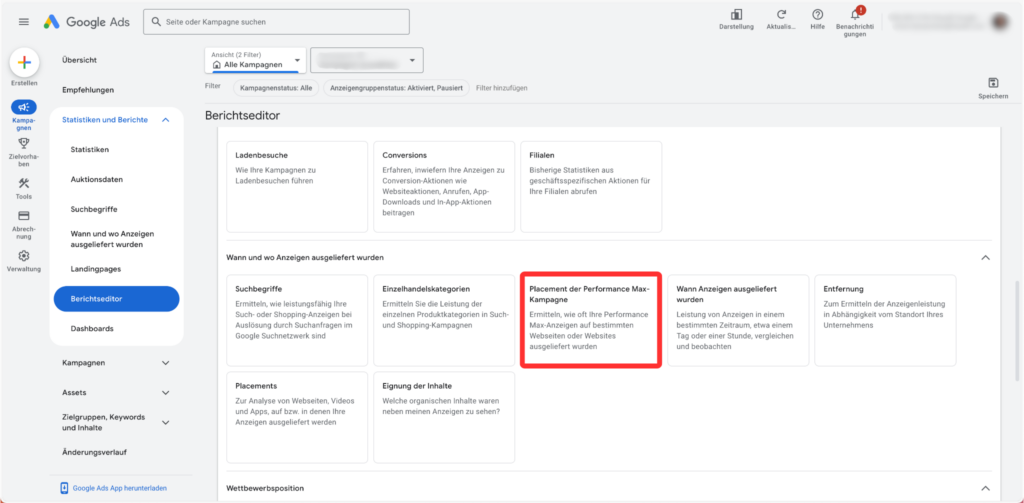This screenshot has width=1024, height=503.
Task: Click Filter hinzufügen
Action: pyautogui.click(x=502, y=88)
